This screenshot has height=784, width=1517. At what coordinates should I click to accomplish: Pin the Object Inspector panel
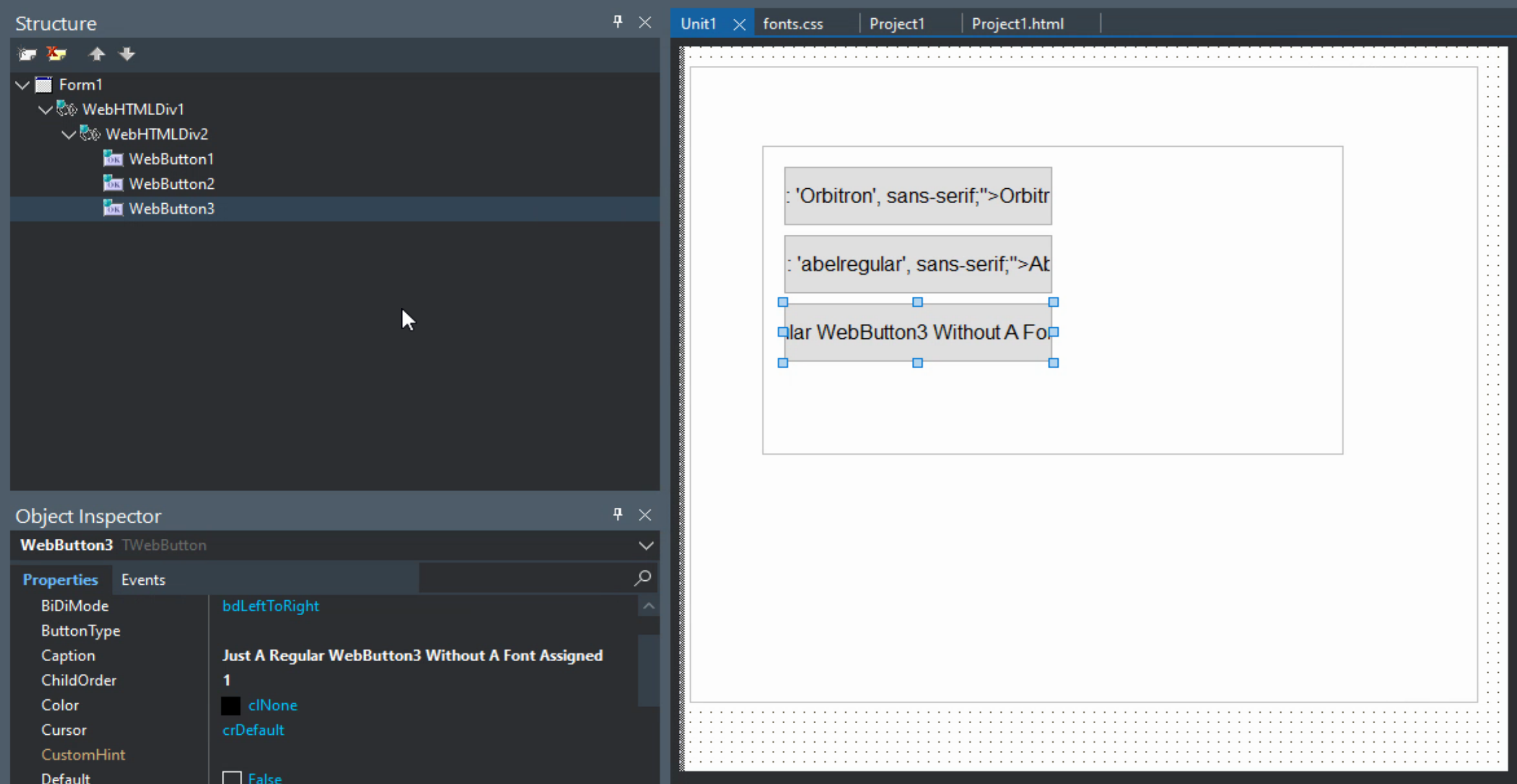tap(618, 514)
